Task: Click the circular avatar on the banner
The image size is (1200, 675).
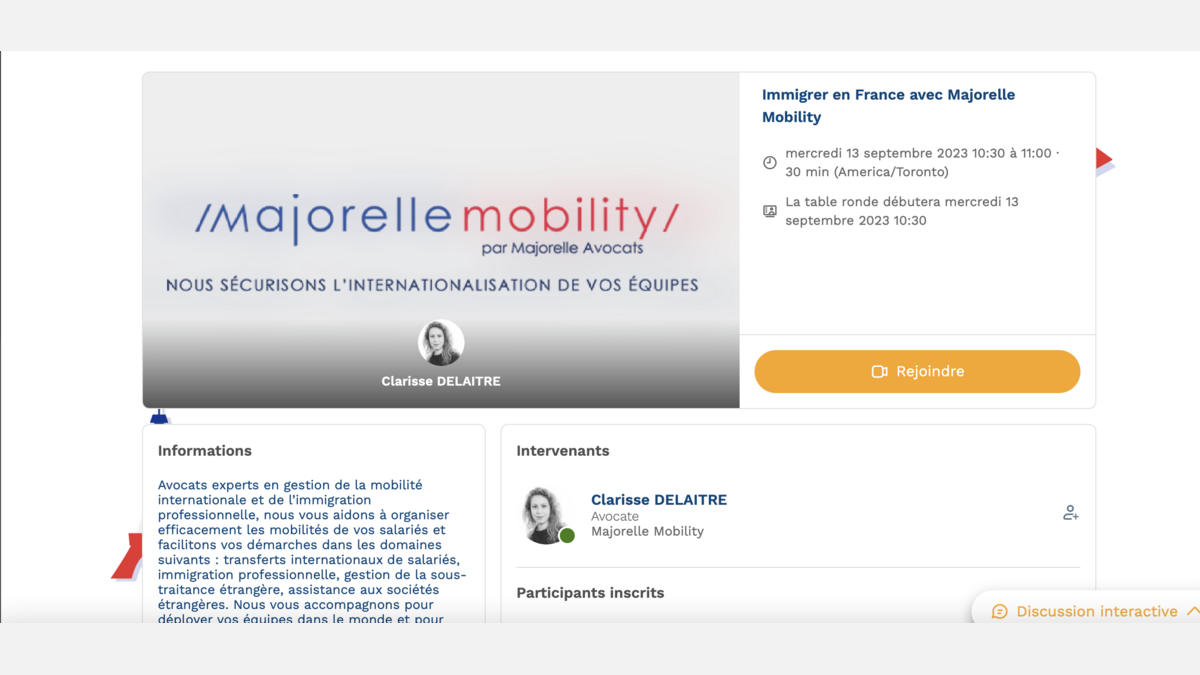Action: point(441,343)
